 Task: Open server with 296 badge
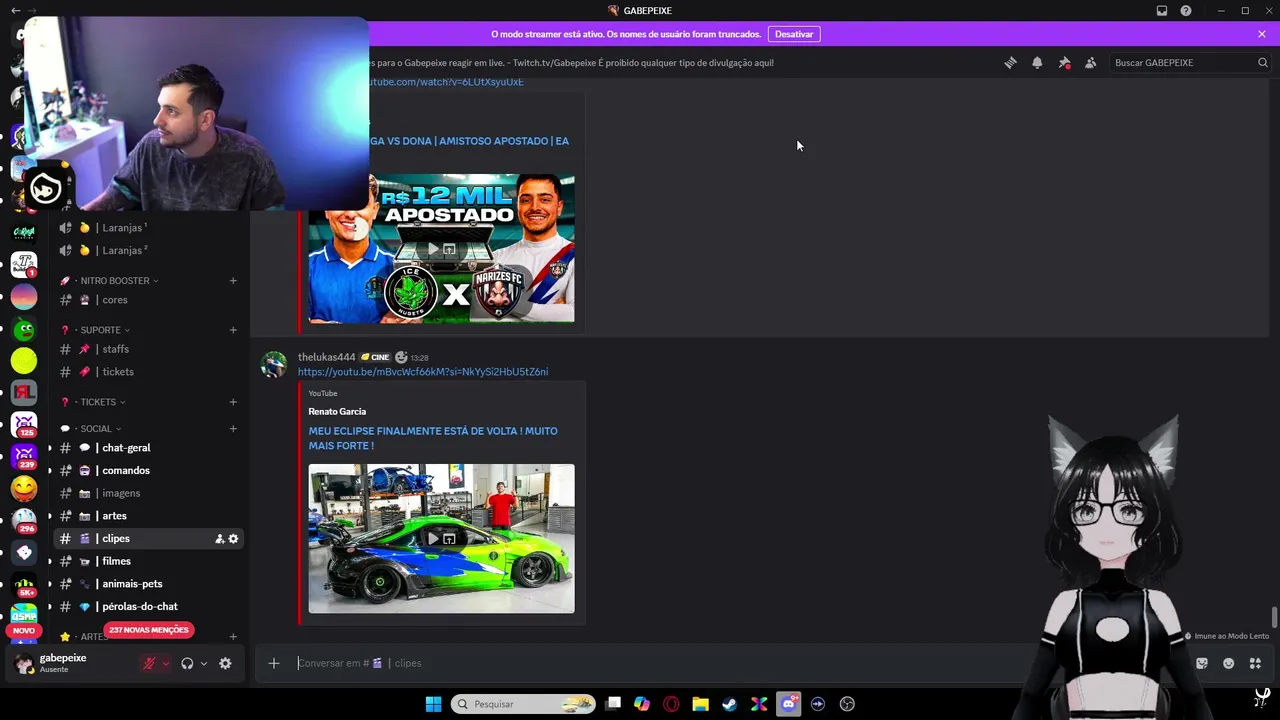coord(24,520)
